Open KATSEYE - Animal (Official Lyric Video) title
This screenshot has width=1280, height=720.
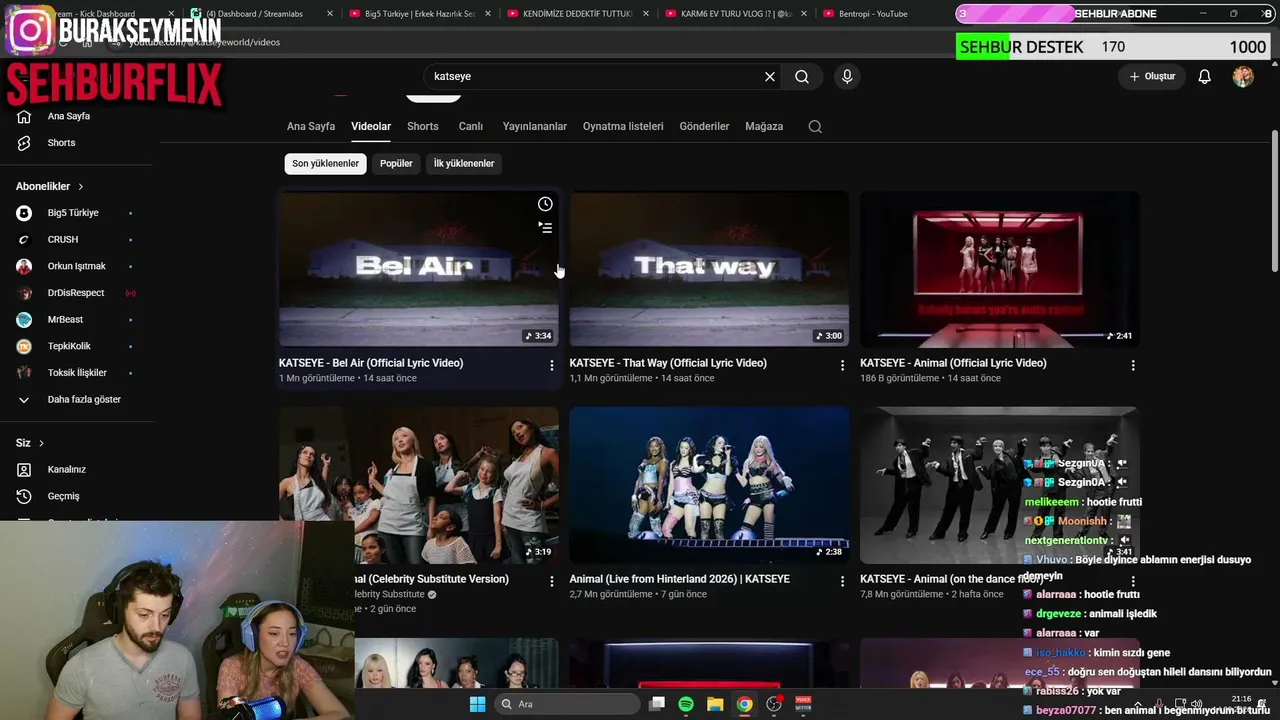[953, 363]
